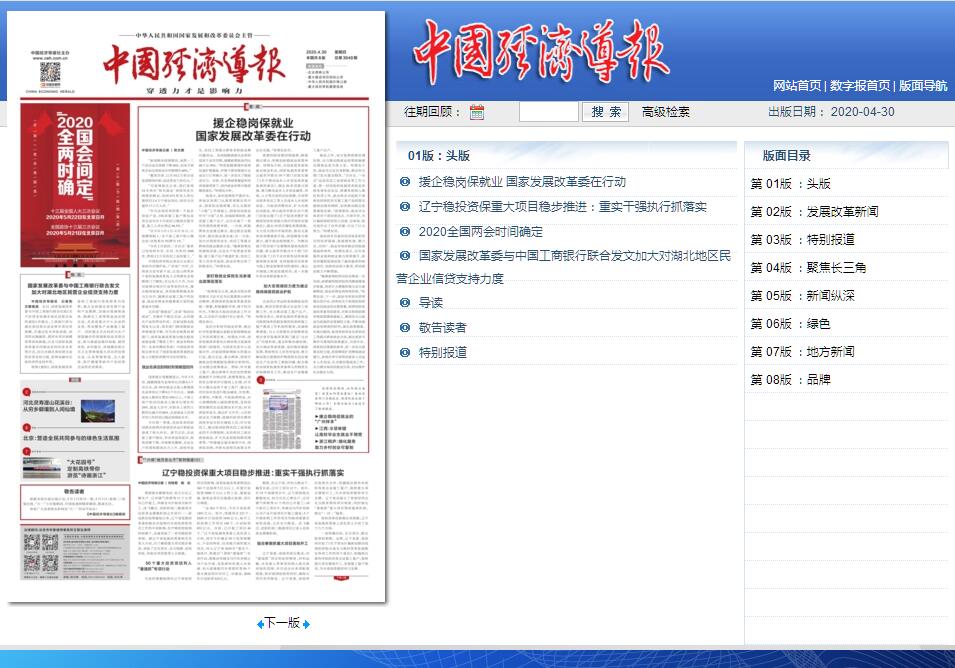
Task: Select 第06版：绿色 in the page list
Action: [x=790, y=324]
